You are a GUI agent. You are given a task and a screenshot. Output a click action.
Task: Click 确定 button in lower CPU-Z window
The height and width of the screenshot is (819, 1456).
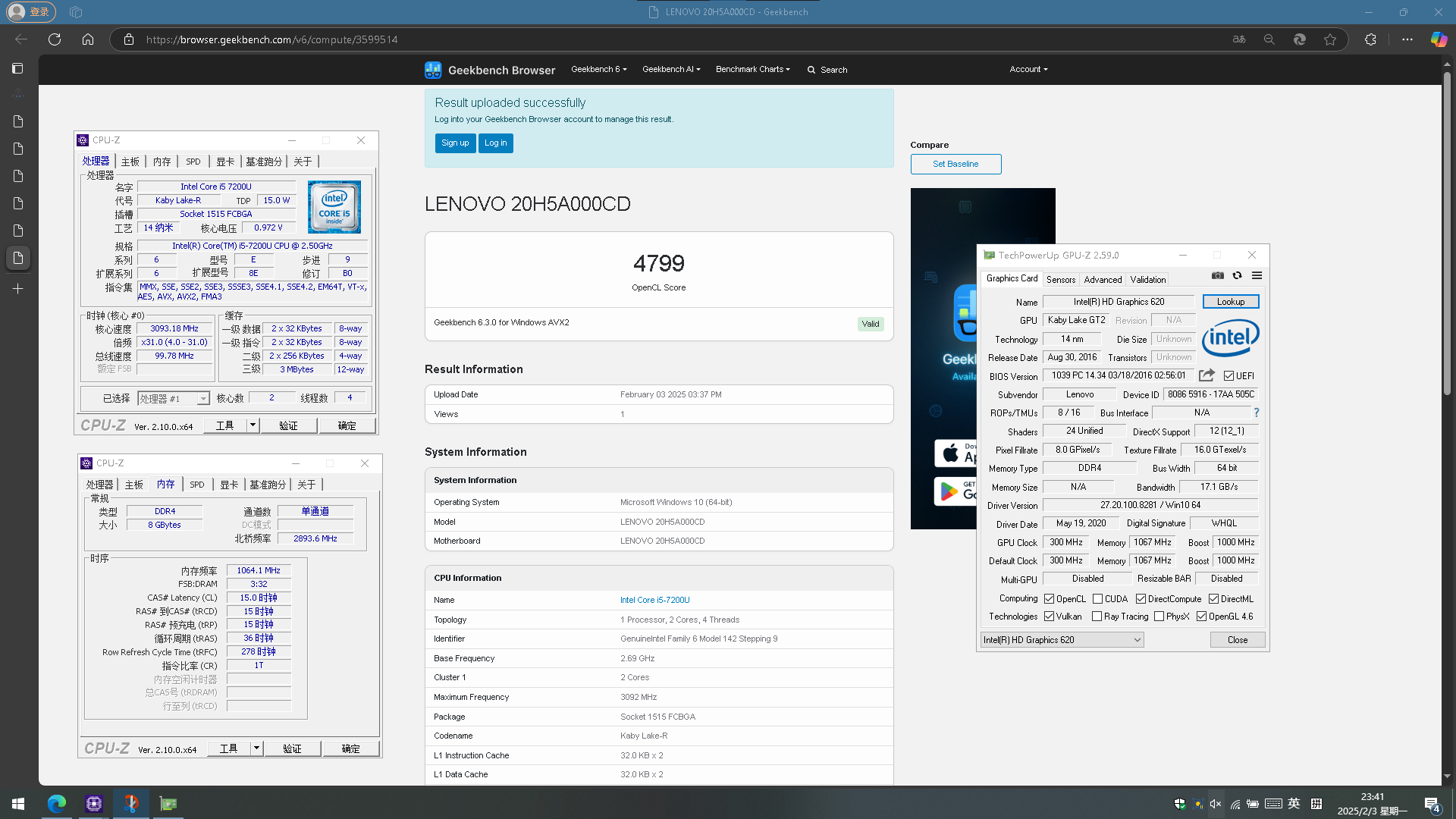[x=351, y=748]
